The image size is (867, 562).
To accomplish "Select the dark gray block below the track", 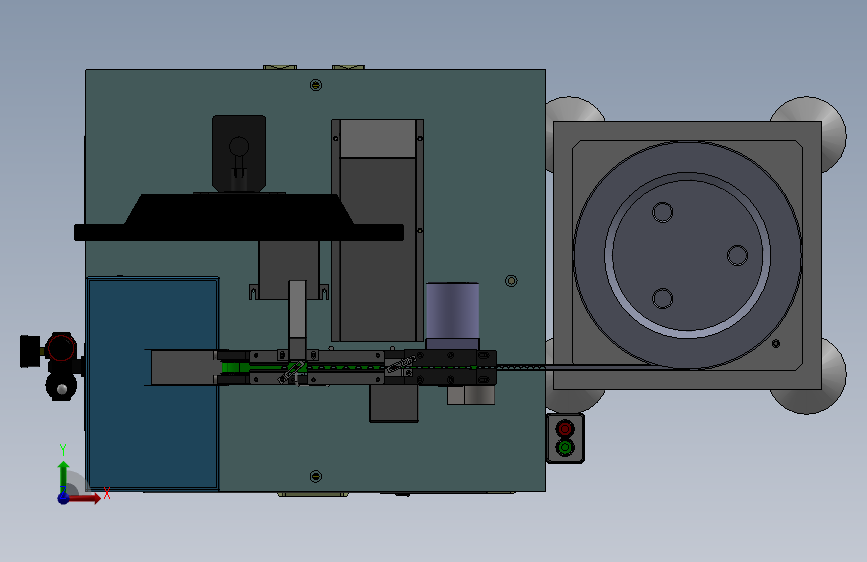I will (394, 403).
